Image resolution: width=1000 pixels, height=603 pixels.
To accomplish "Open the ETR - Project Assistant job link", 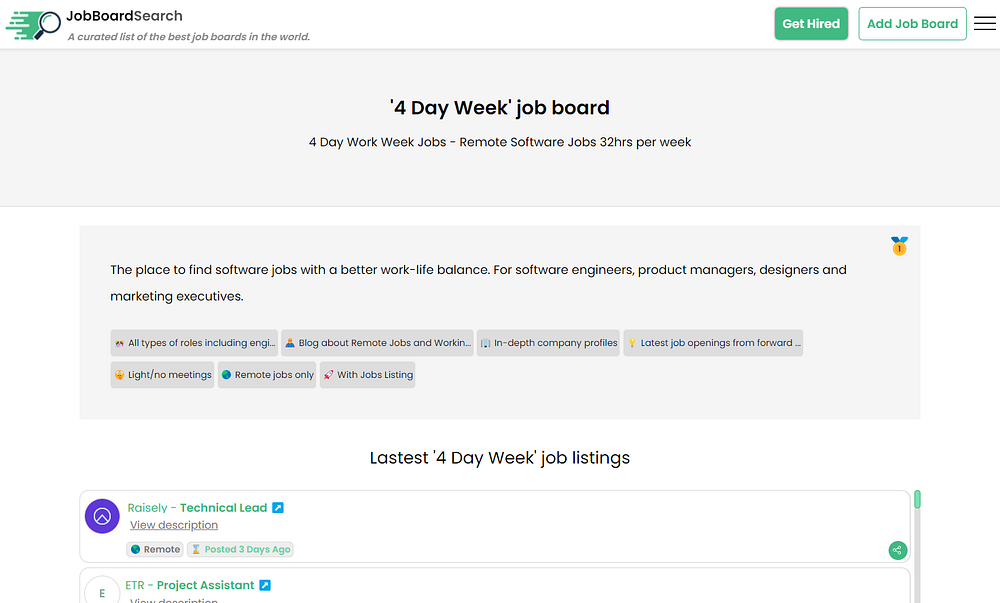I will pos(205,585).
